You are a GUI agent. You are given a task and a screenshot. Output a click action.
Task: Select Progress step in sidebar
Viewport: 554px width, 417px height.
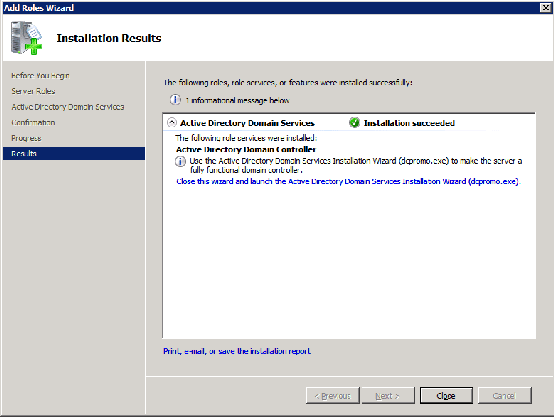(26, 138)
